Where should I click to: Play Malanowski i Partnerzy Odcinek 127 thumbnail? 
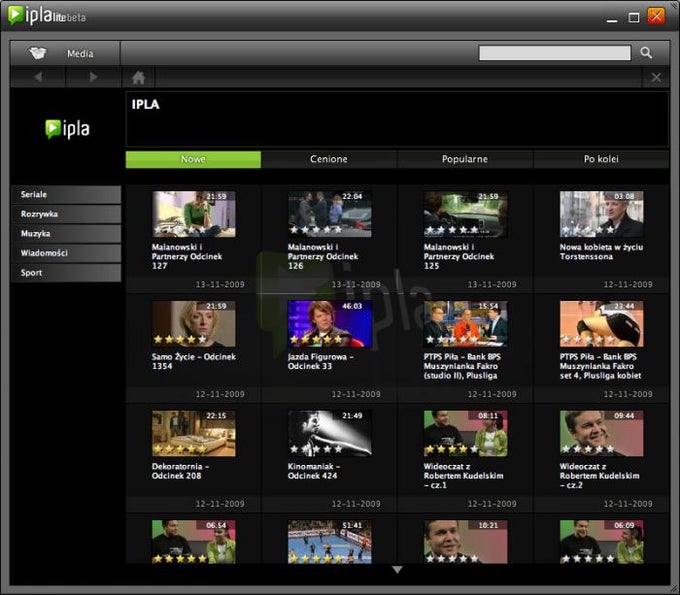193,214
